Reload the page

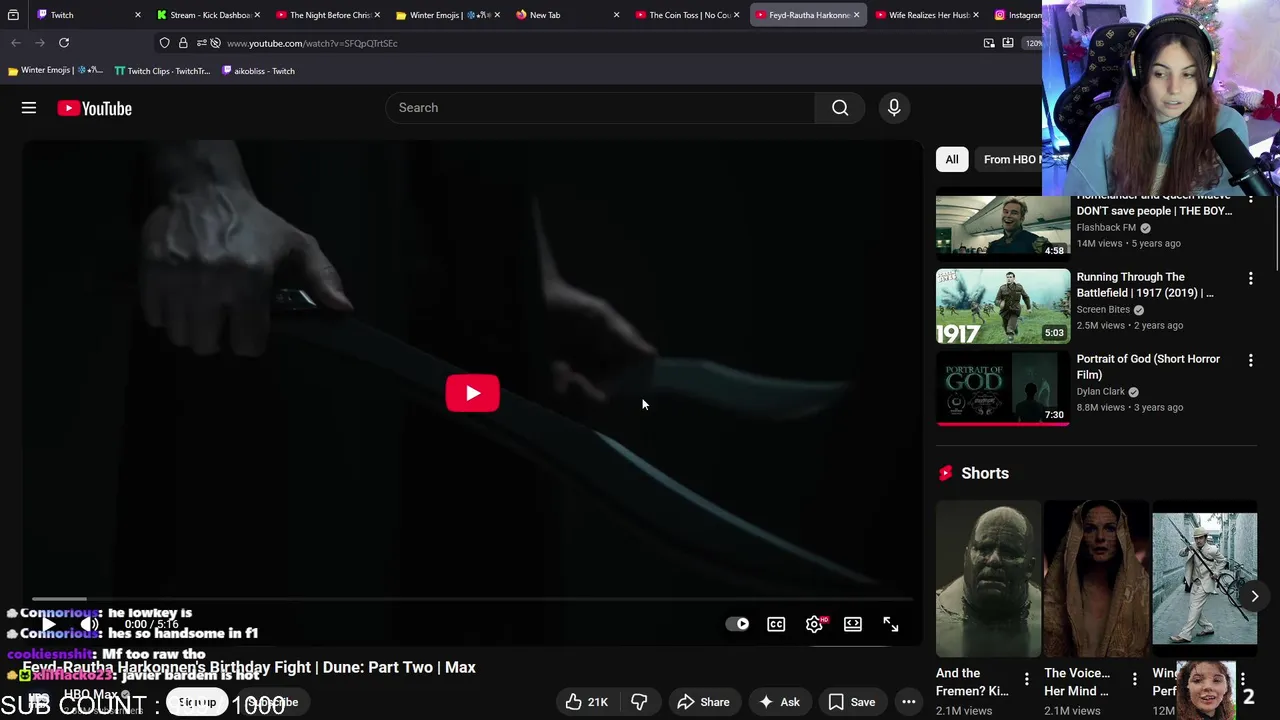(x=64, y=43)
